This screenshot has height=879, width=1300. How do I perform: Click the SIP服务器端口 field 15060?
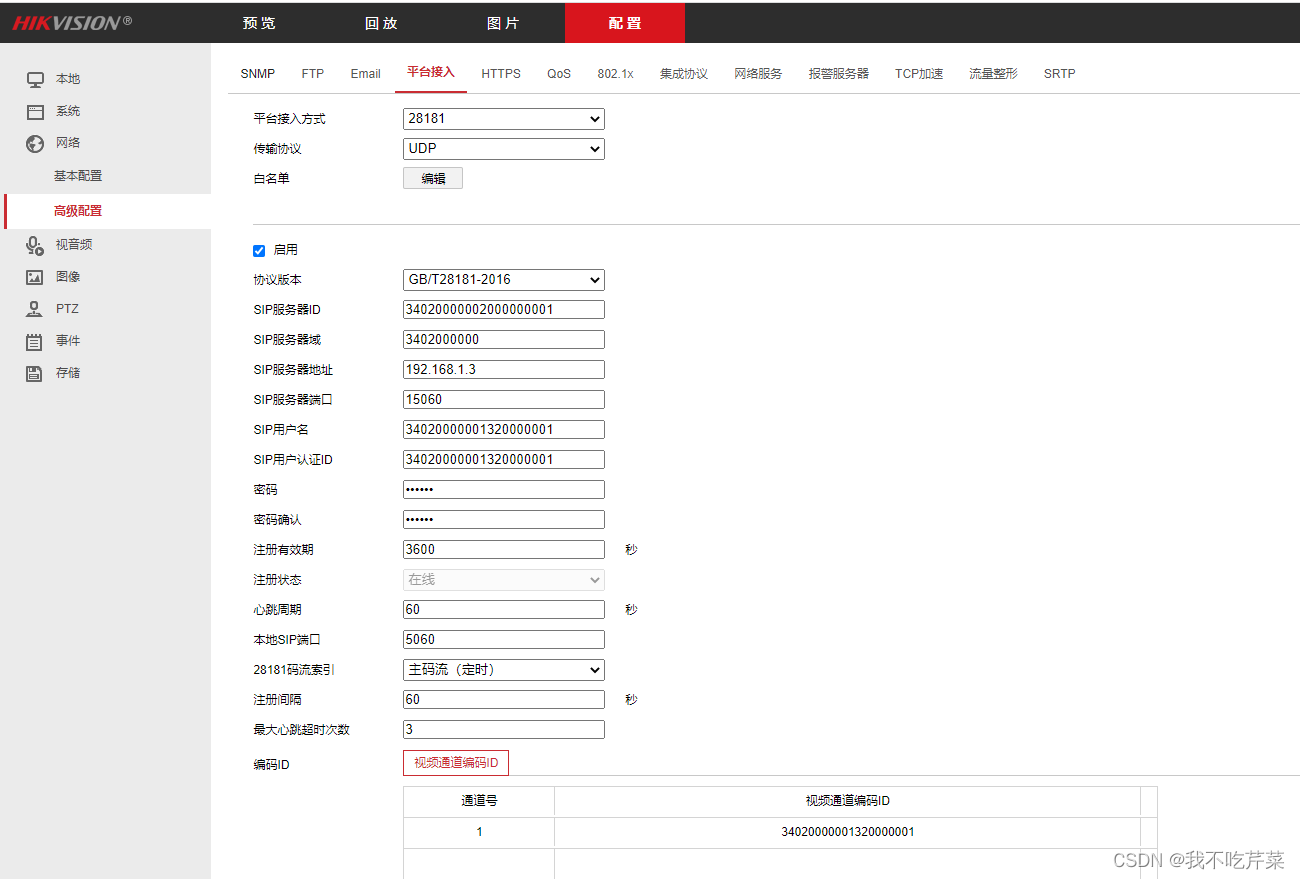coord(504,400)
